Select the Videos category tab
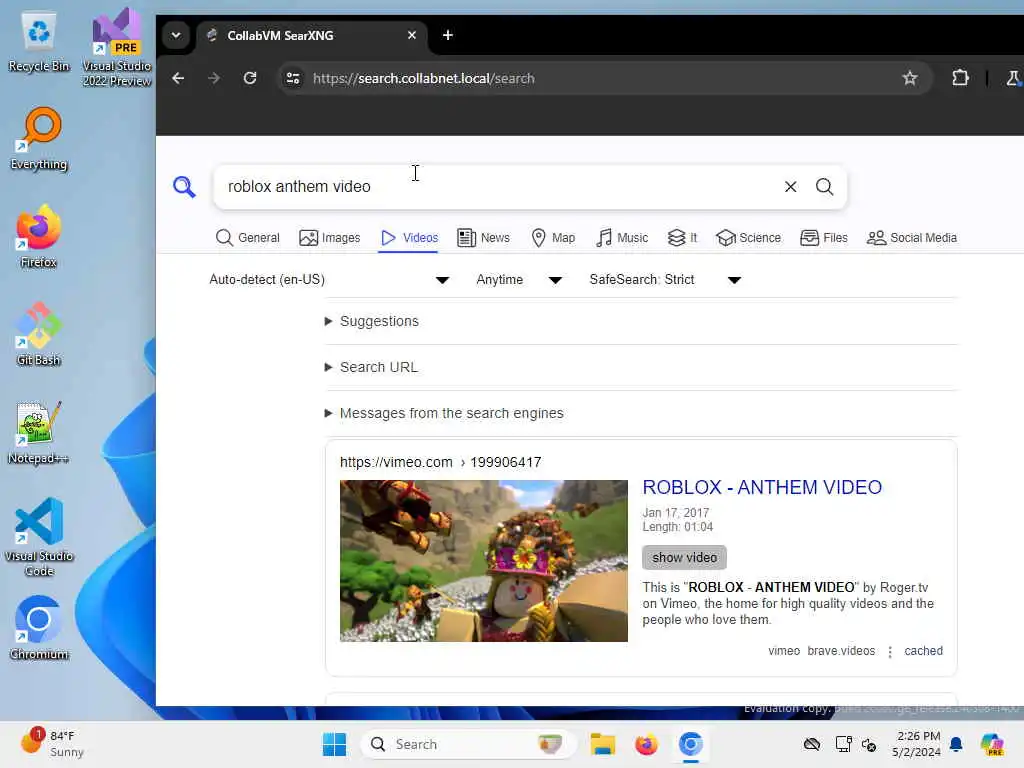 click(x=409, y=238)
